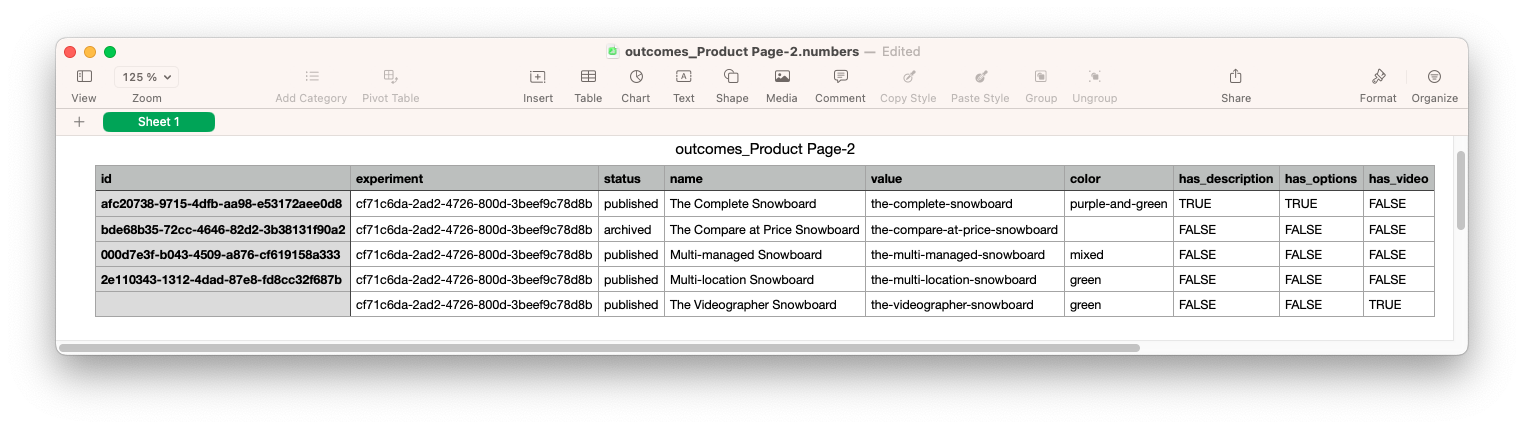Image resolution: width=1524 pixels, height=429 pixels.
Task: Select Multi-location Snowboard name cell
Action: point(765,279)
